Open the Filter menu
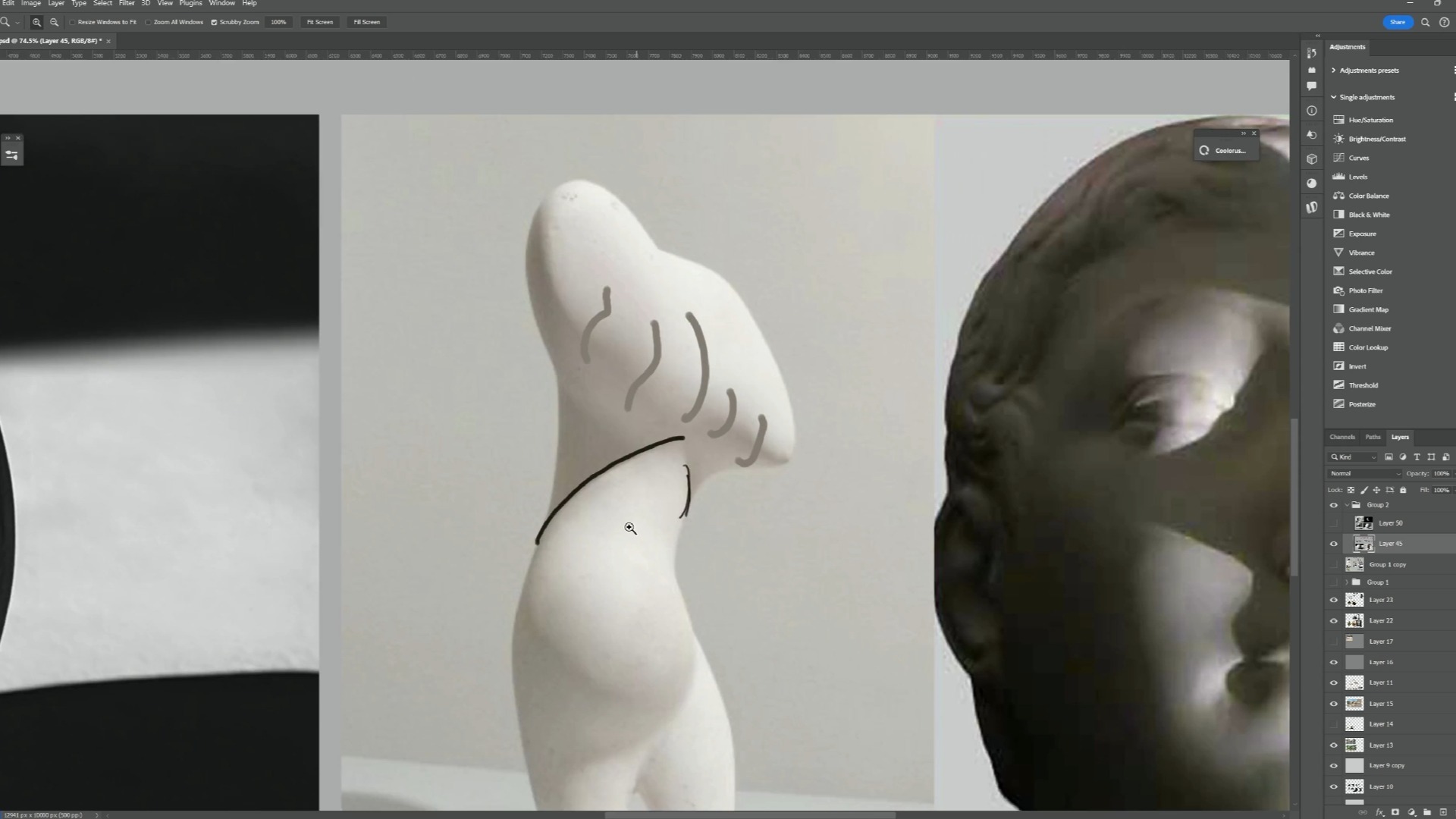 pos(127,4)
